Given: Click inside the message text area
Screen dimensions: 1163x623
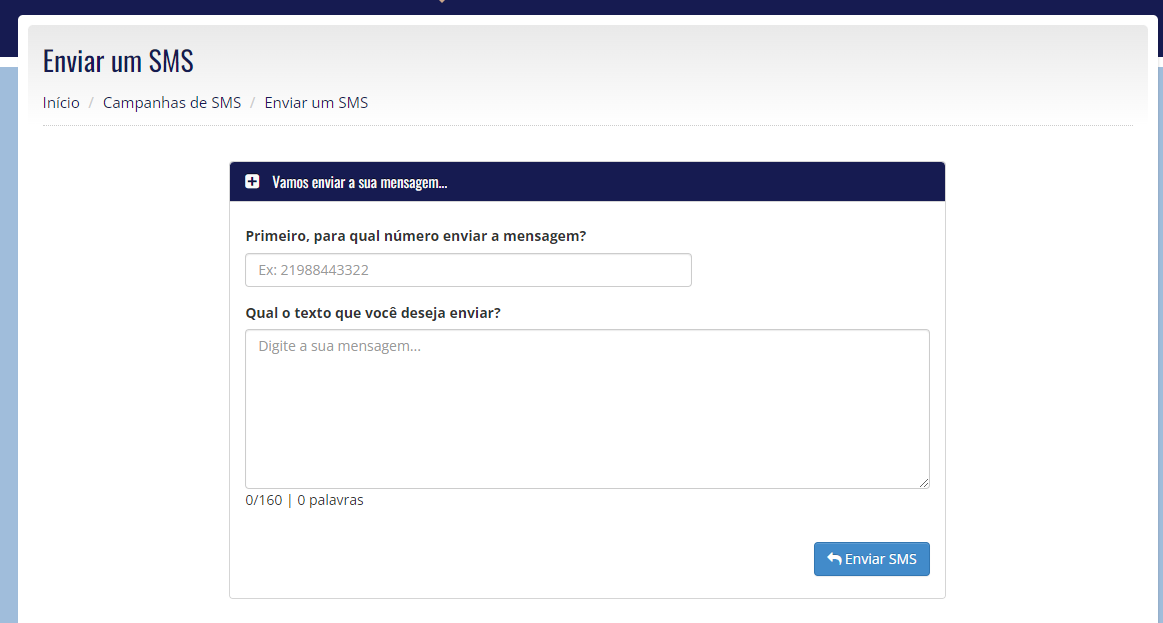Looking at the screenshot, I should [x=587, y=409].
